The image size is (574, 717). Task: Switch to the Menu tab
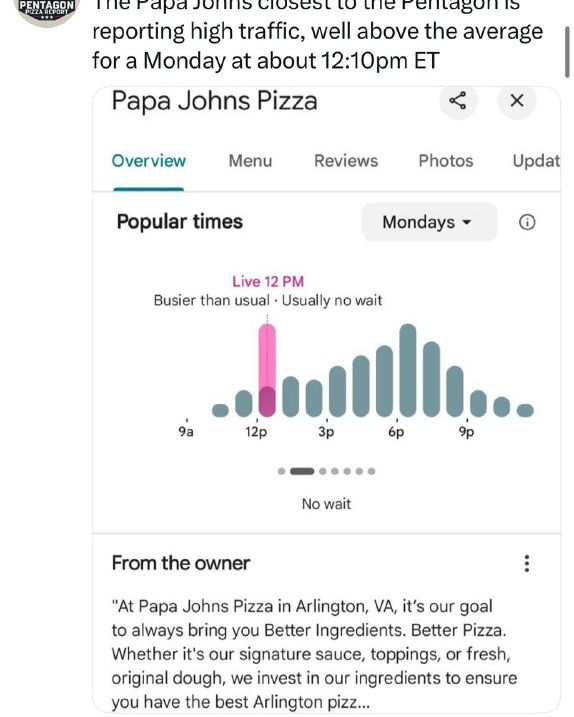pyautogui.click(x=250, y=161)
